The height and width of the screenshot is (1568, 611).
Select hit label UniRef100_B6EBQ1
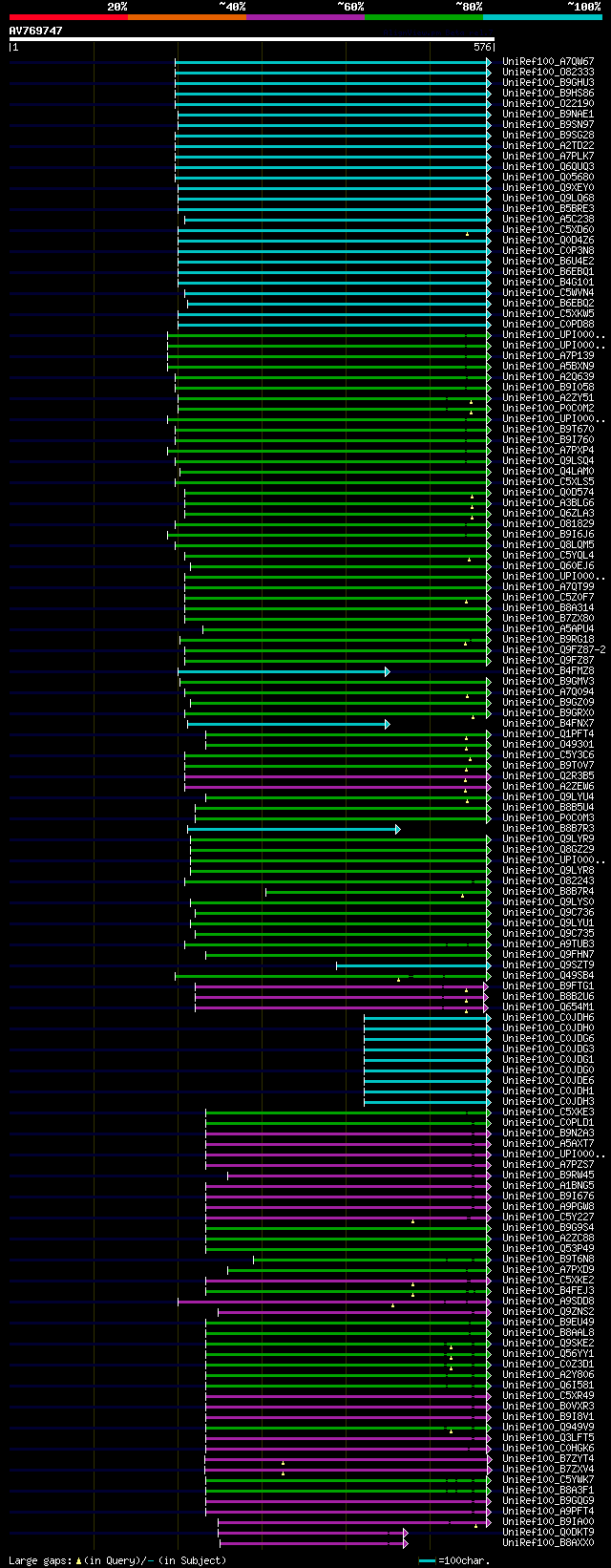point(548,272)
